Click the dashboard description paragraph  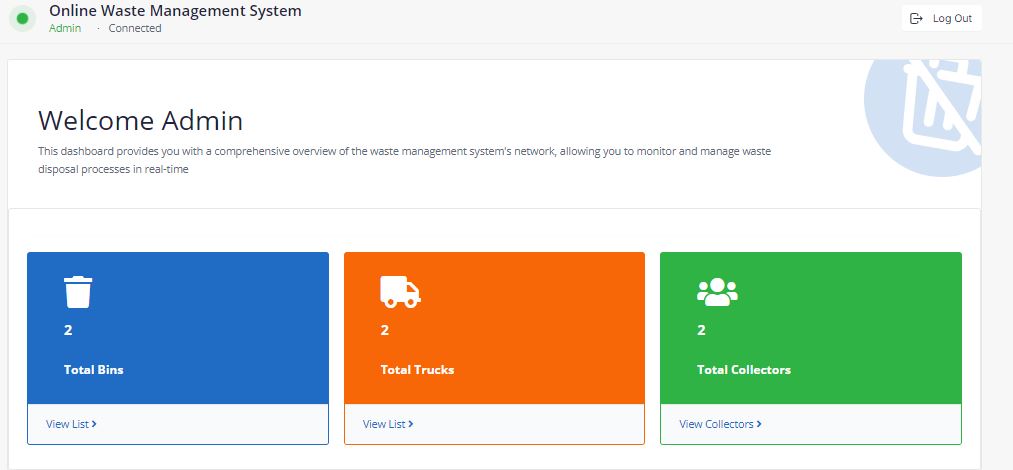[x=404, y=161]
